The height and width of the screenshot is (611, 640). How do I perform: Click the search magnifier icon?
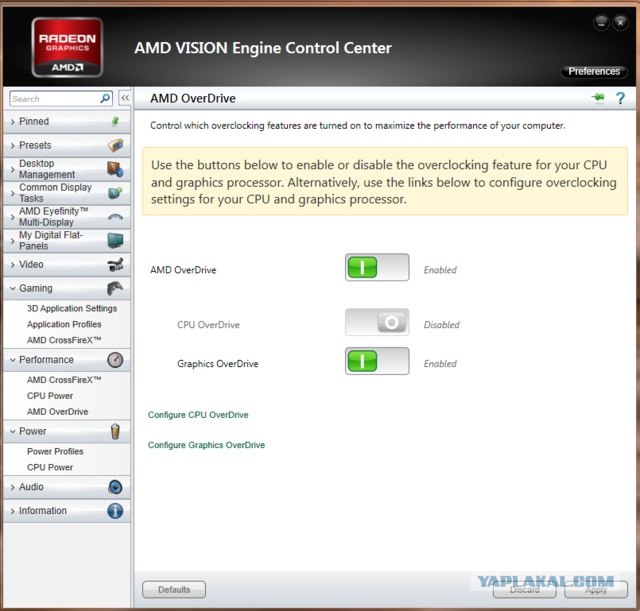pyautogui.click(x=105, y=98)
